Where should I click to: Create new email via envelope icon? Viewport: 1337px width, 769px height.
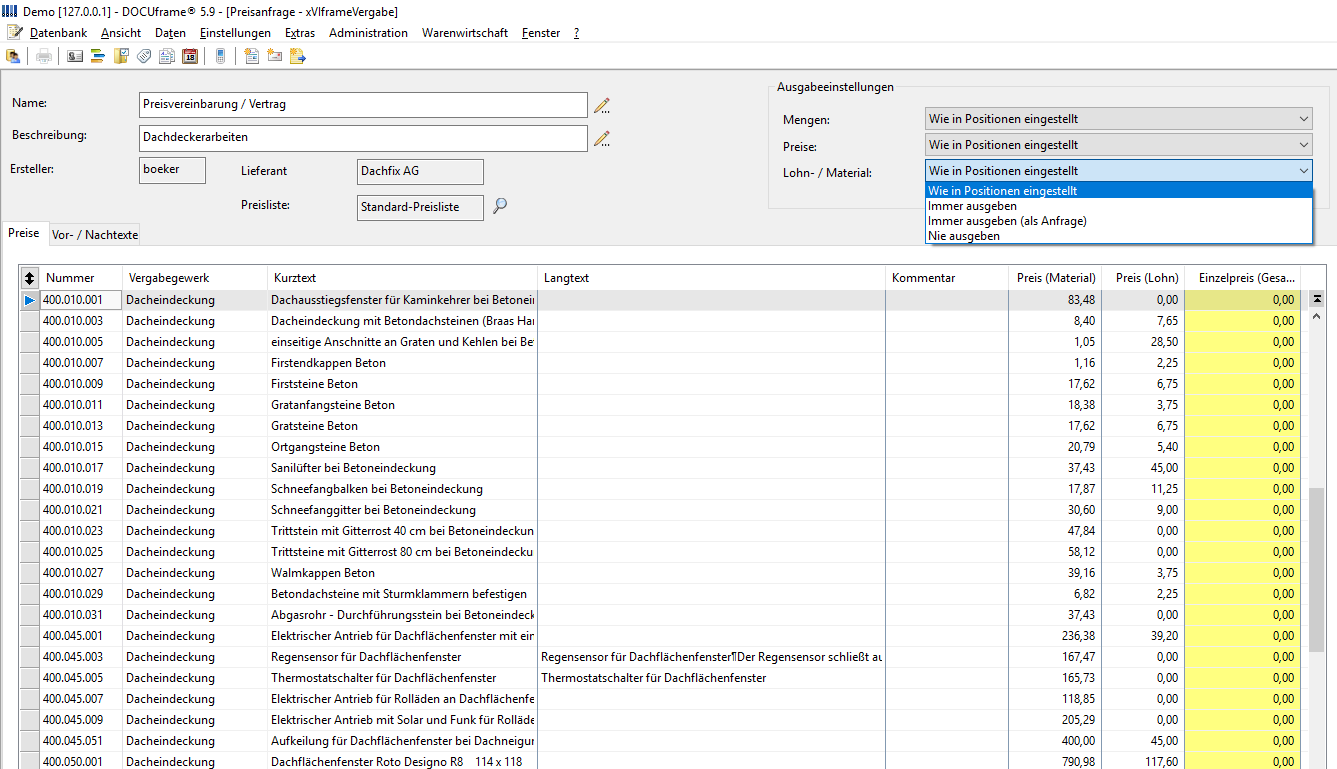click(275, 56)
